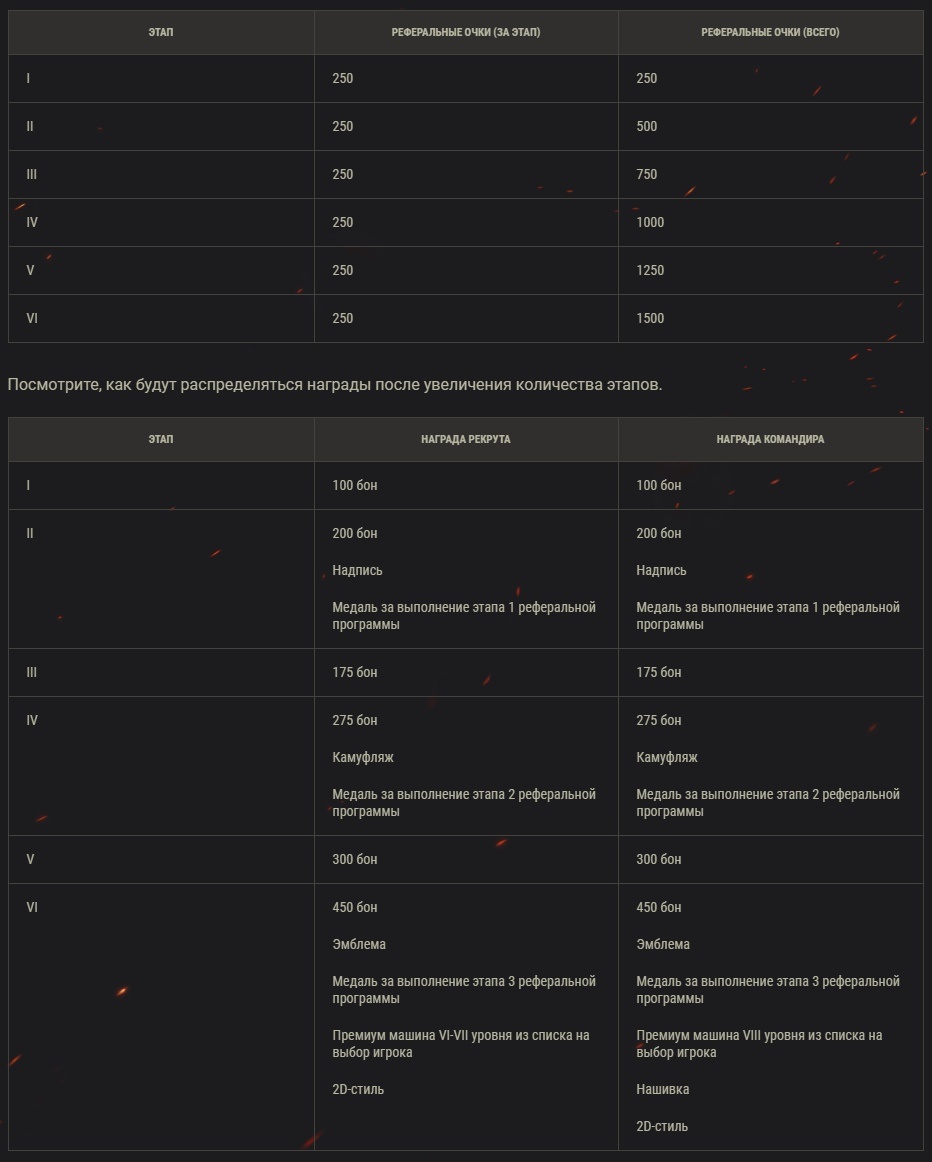
Task: Click Нашивка in the commander rewards
Action: tap(663, 1090)
